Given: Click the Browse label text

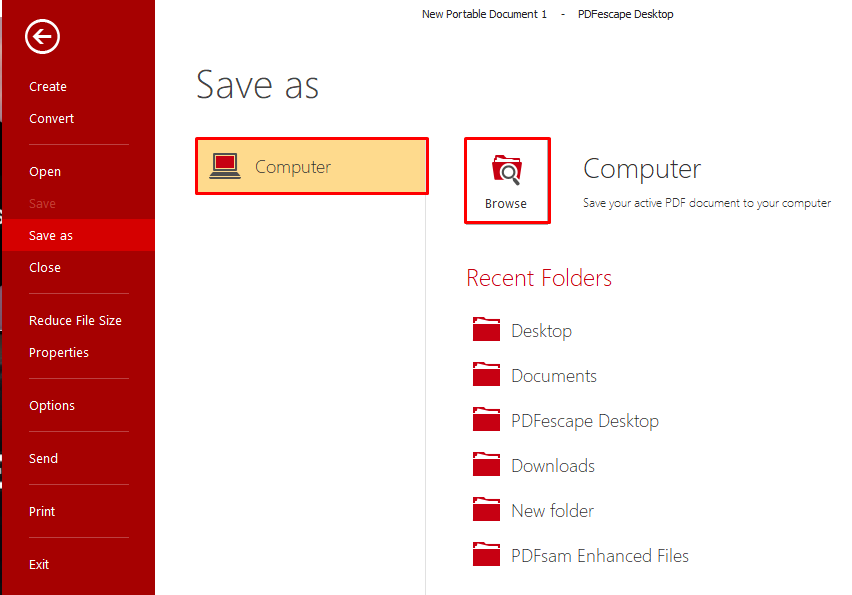Looking at the screenshot, I should pos(506,204).
